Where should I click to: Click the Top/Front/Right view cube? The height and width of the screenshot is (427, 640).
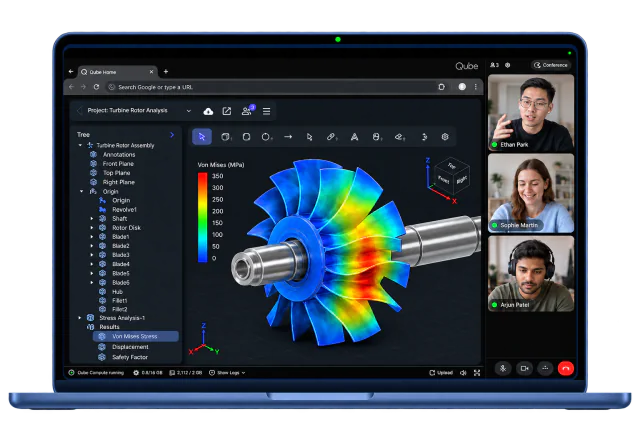[x=452, y=176]
